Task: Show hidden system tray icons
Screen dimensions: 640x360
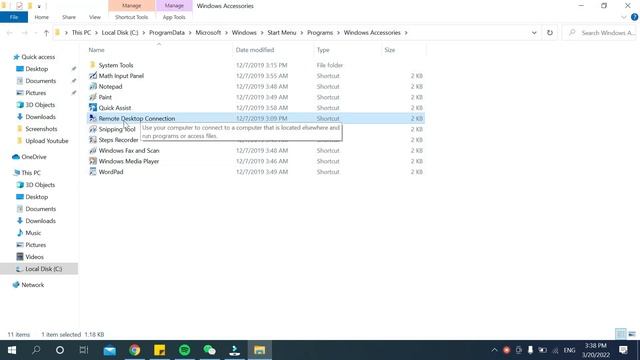Action: tap(494, 350)
